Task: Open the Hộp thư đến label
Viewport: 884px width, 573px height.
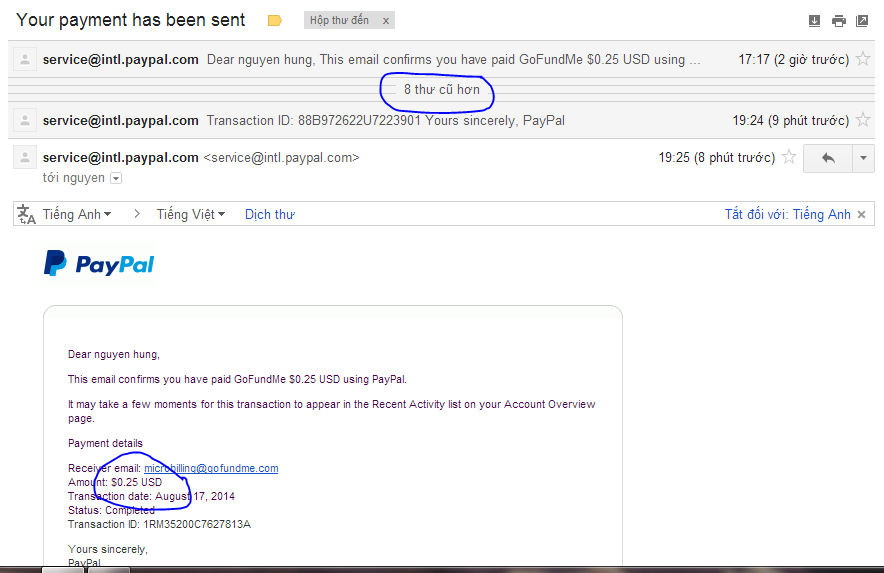Action: [x=339, y=20]
